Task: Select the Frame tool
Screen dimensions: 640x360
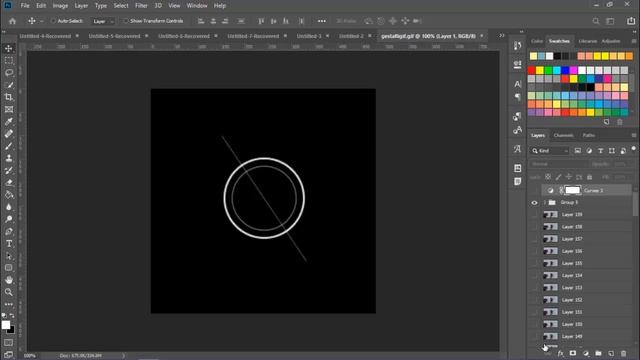Action: click(9, 109)
